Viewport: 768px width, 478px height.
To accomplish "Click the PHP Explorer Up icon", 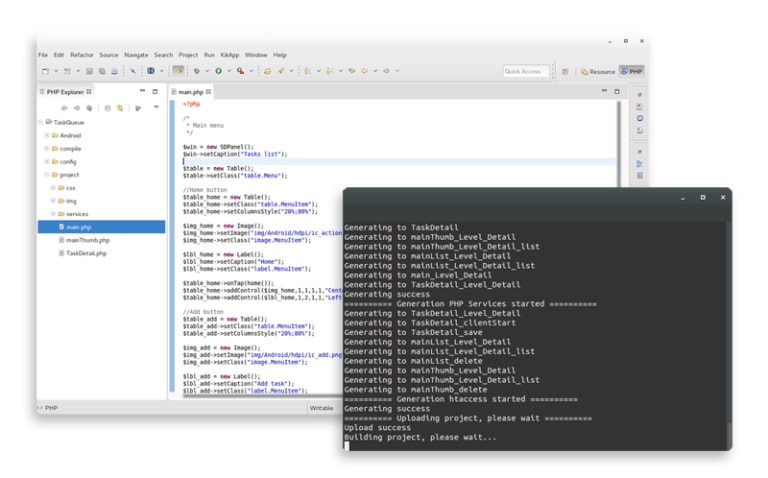I will [89, 108].
